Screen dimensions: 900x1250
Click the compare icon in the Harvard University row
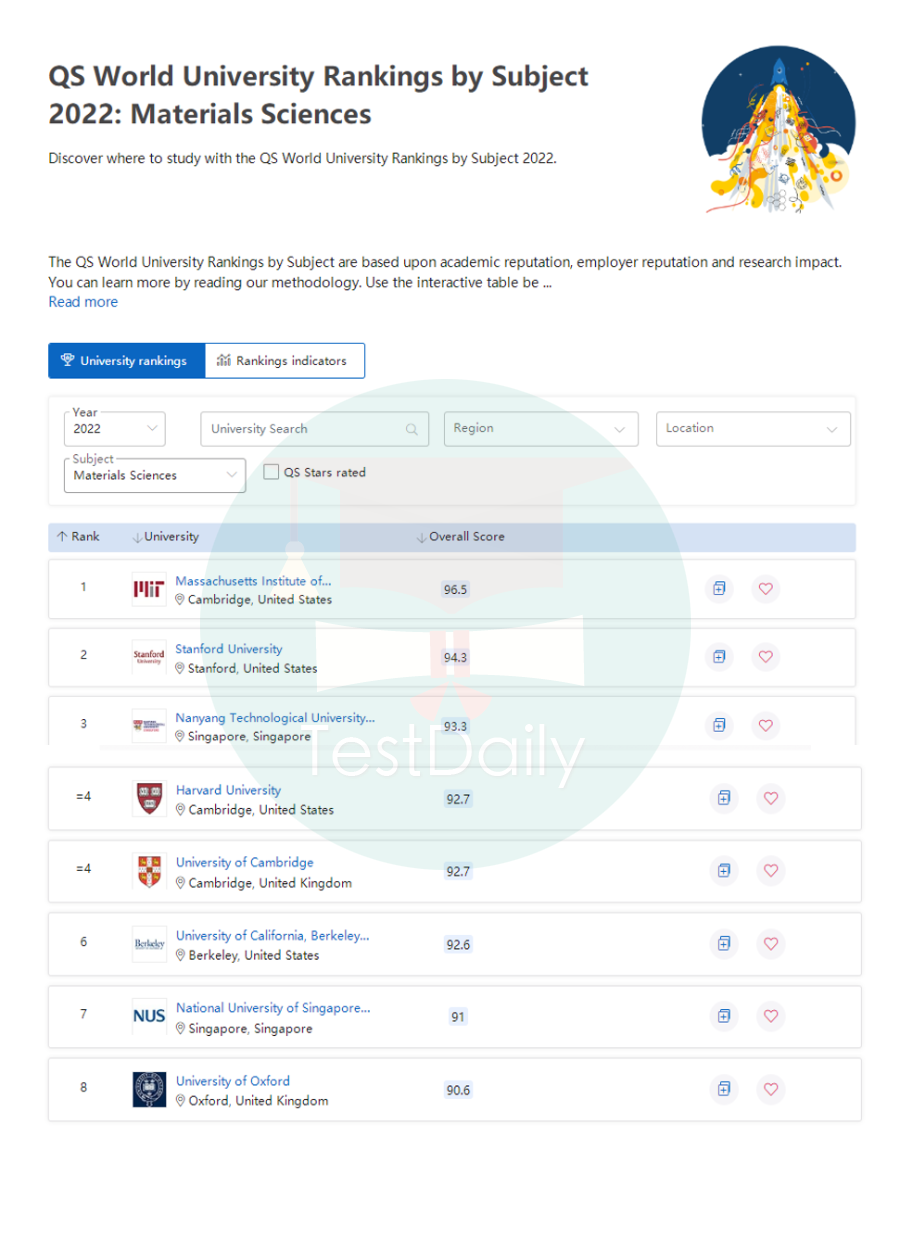(x=724, y=798)
